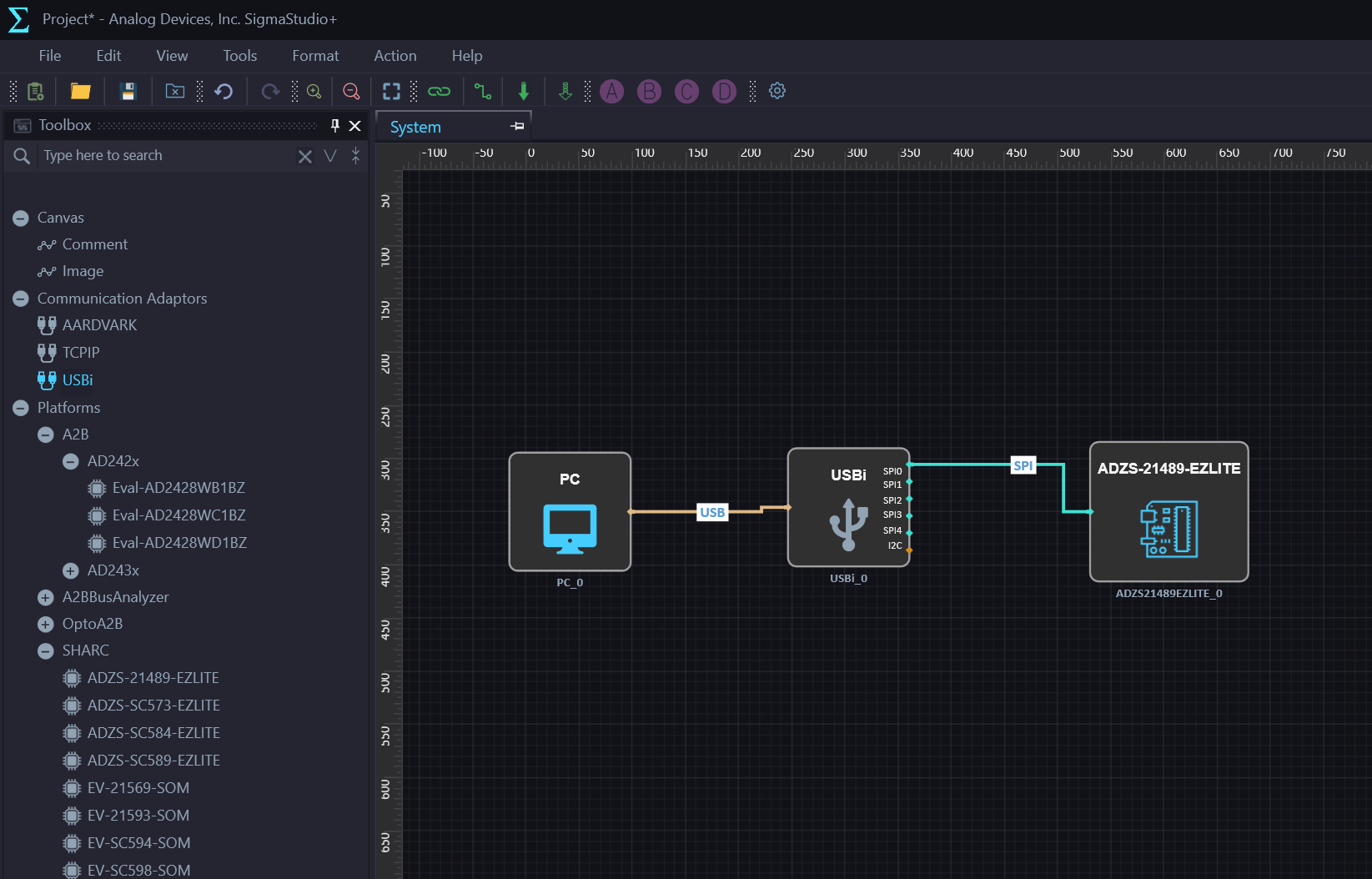This screenshot has height=879, width=1372.
Task: Select the AARDVARK adaptor
Action: coord(87,325)
